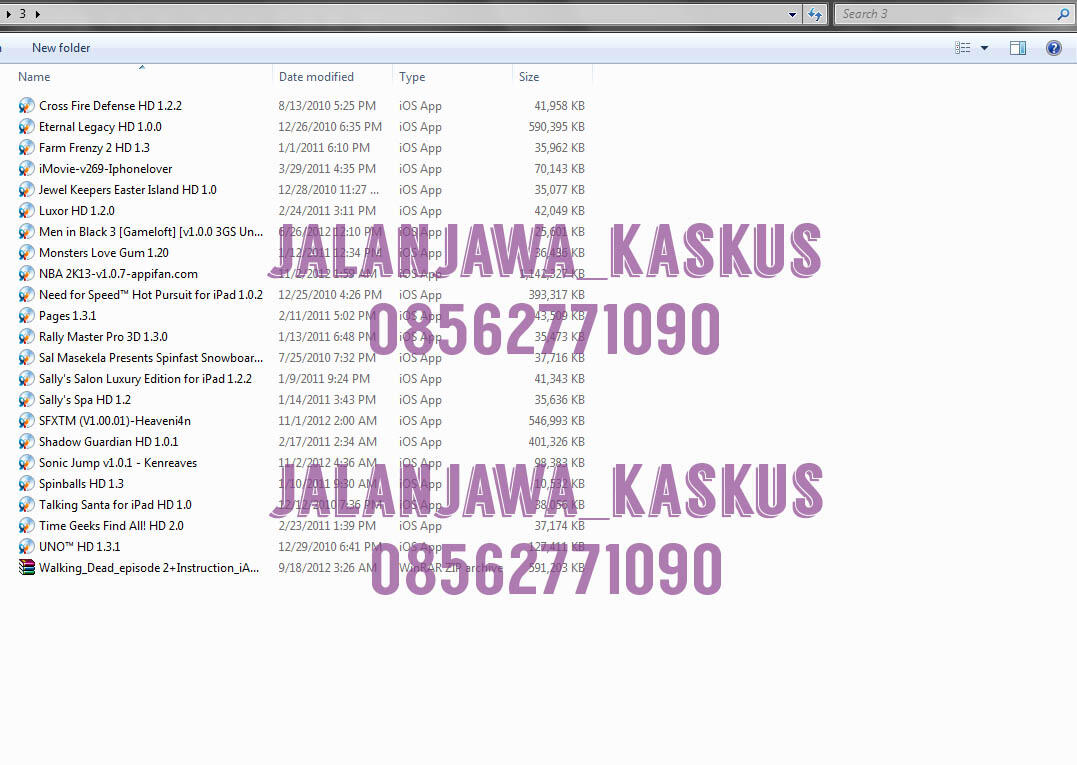Screen dimensions: 1077x765
Task: Click the Shadow Guardian HD file icon
Action: 26,442
